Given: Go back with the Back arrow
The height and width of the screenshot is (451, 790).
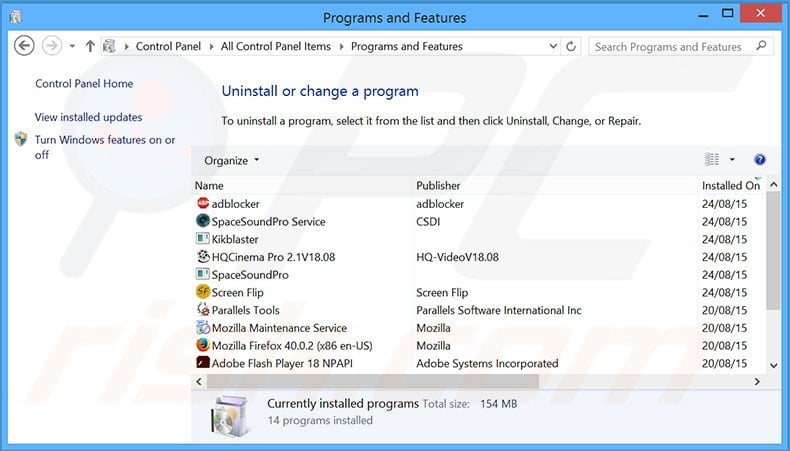Looking at the screenshot, I should (x=24, y=46).
